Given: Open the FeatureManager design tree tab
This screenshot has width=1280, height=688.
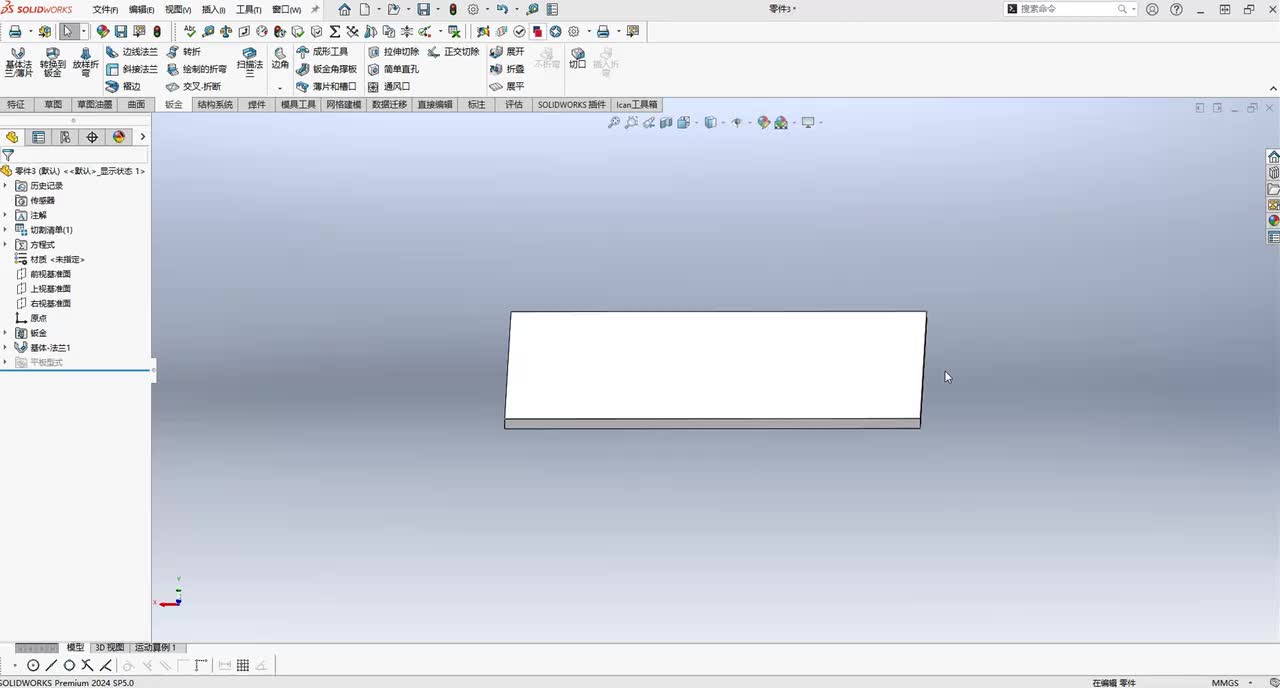Looking at the screenshot, I should tap(12, 137).
